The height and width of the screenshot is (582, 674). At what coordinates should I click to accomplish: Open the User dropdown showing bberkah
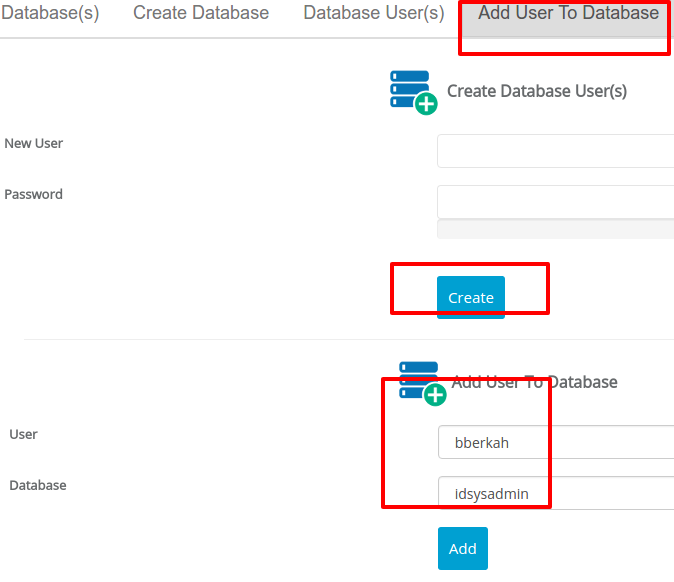coord(556,442)
